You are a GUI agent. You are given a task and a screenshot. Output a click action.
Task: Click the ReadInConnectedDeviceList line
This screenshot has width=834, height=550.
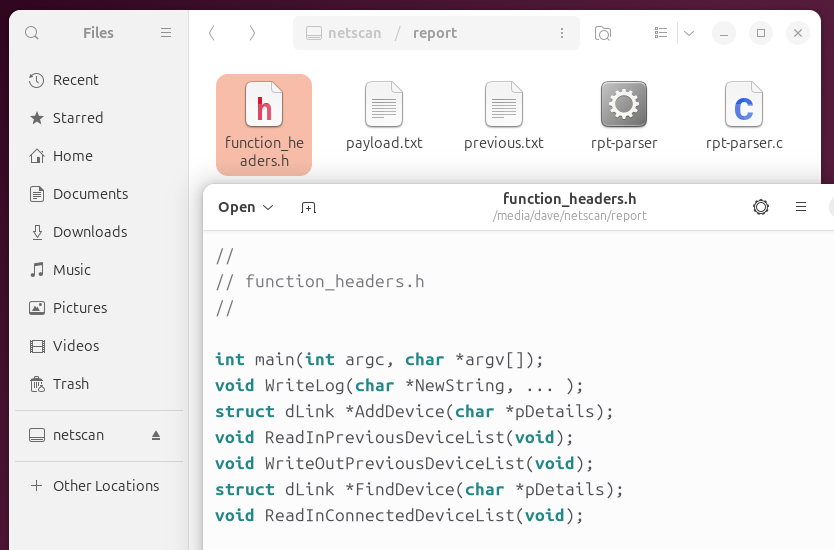pos(399,516)
